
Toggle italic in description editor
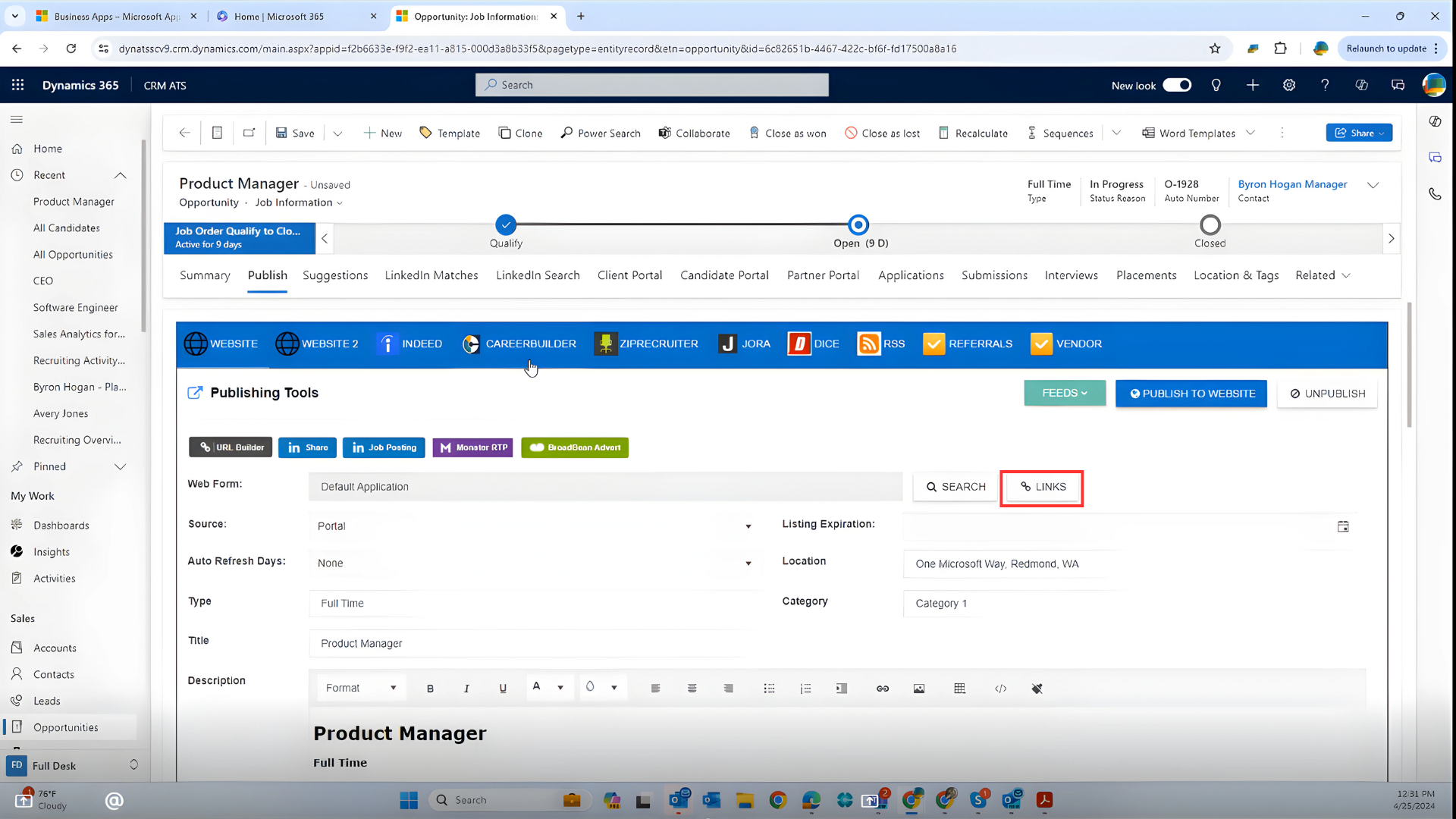point(466,689)
